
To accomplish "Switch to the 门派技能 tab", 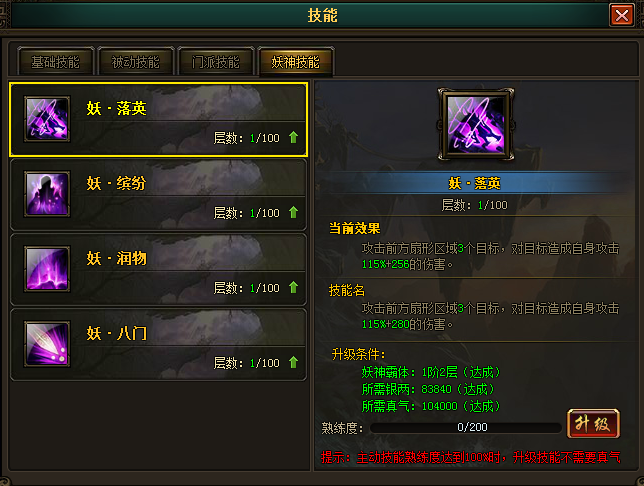I will point(216,62).
